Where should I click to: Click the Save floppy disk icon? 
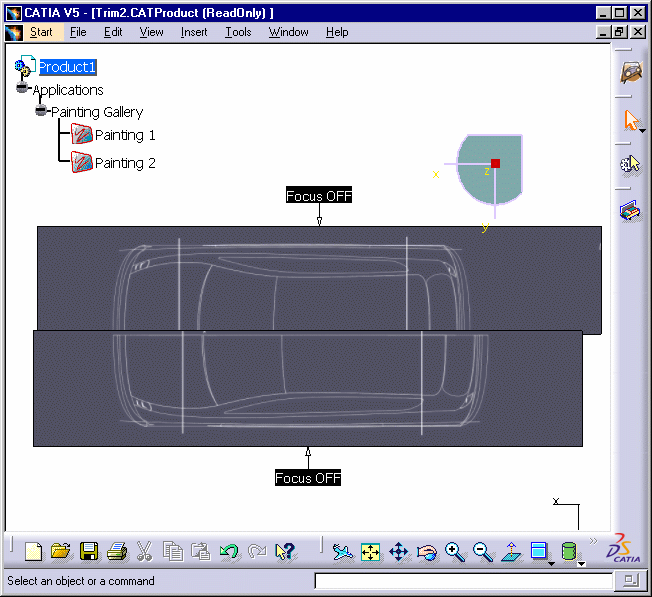click(x=89, y=552)
